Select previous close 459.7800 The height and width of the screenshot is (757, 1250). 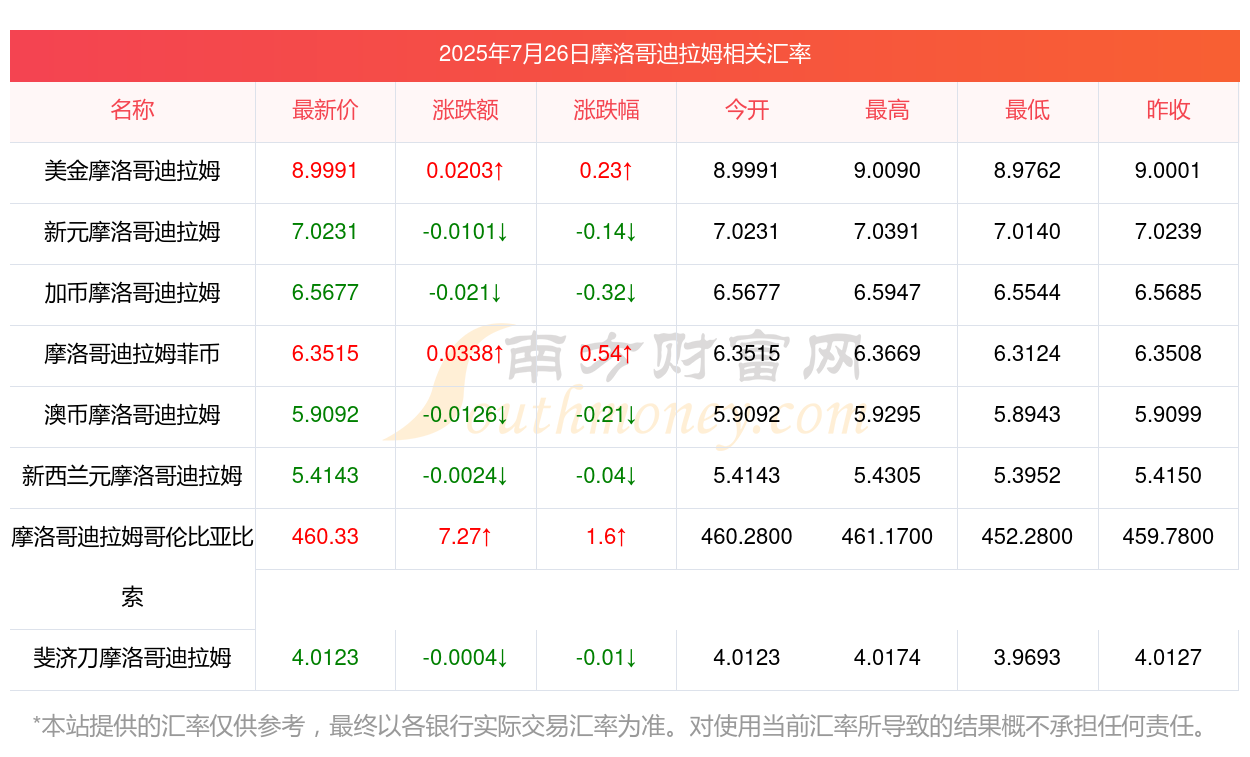[x=1168, y=537]
